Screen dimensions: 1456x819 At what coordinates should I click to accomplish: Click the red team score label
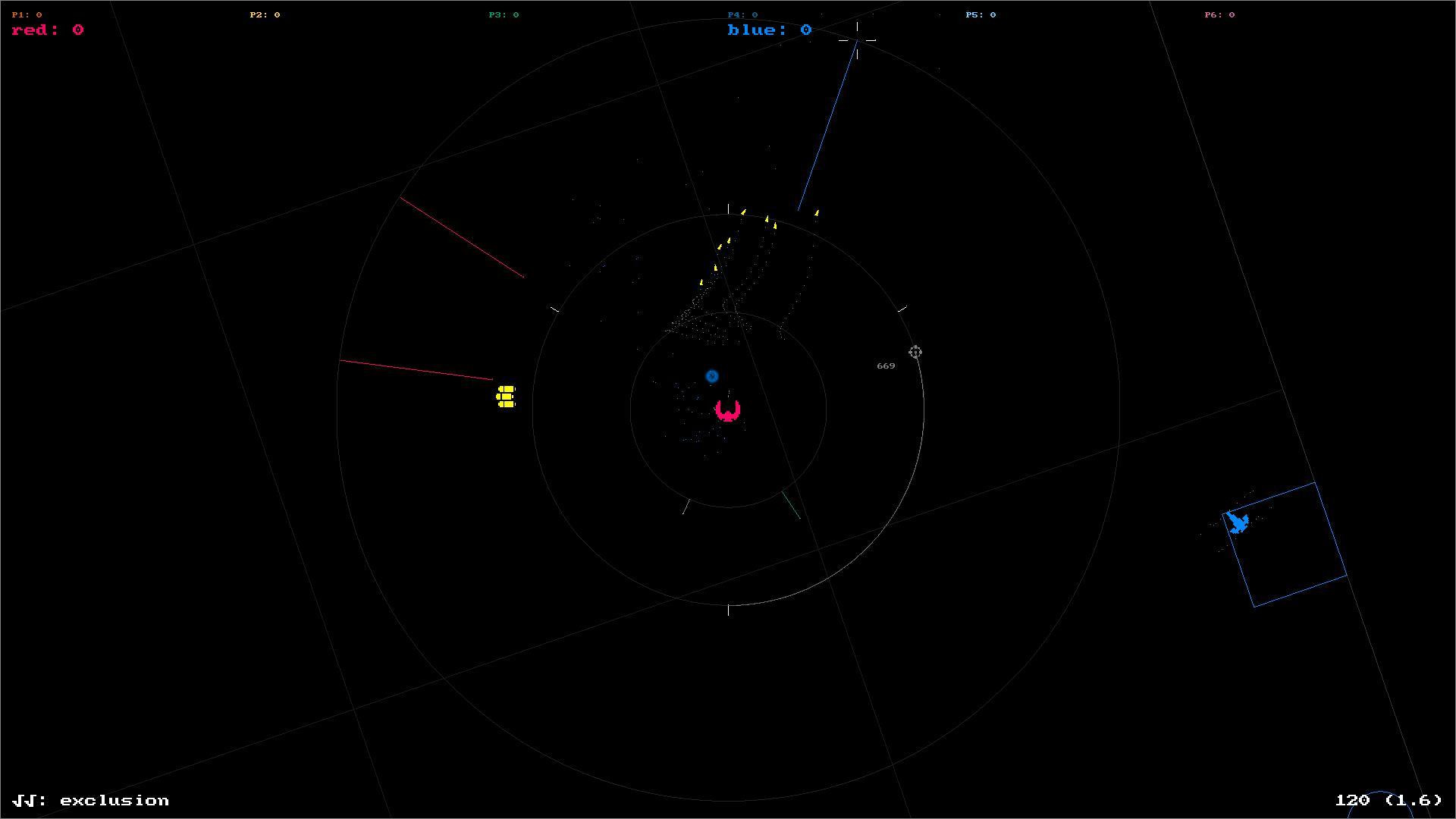click(48, 30)
